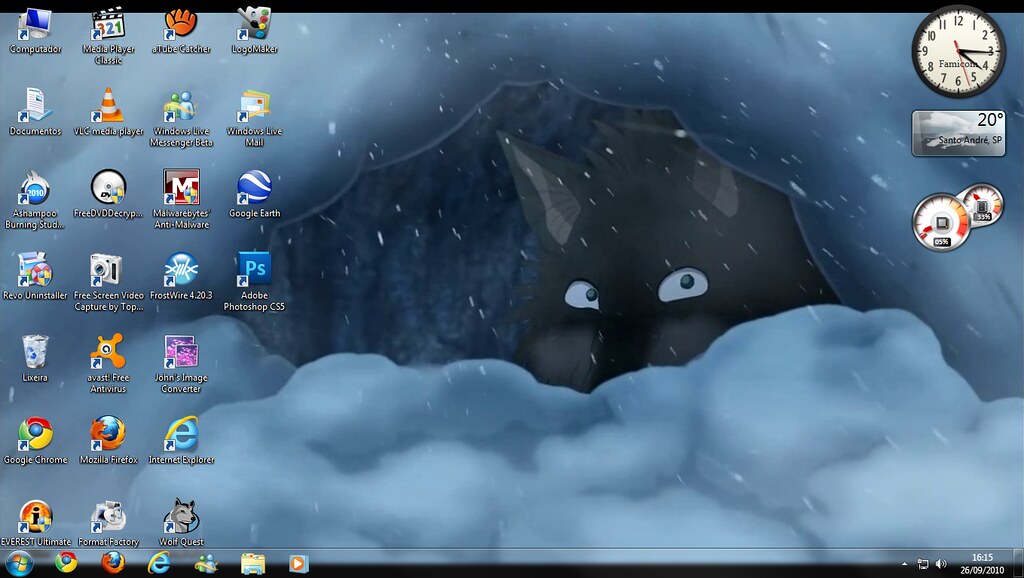The image size is (1024, 578).
Task: Open Windows Explorer folder in taskbar
Action: 253,563
